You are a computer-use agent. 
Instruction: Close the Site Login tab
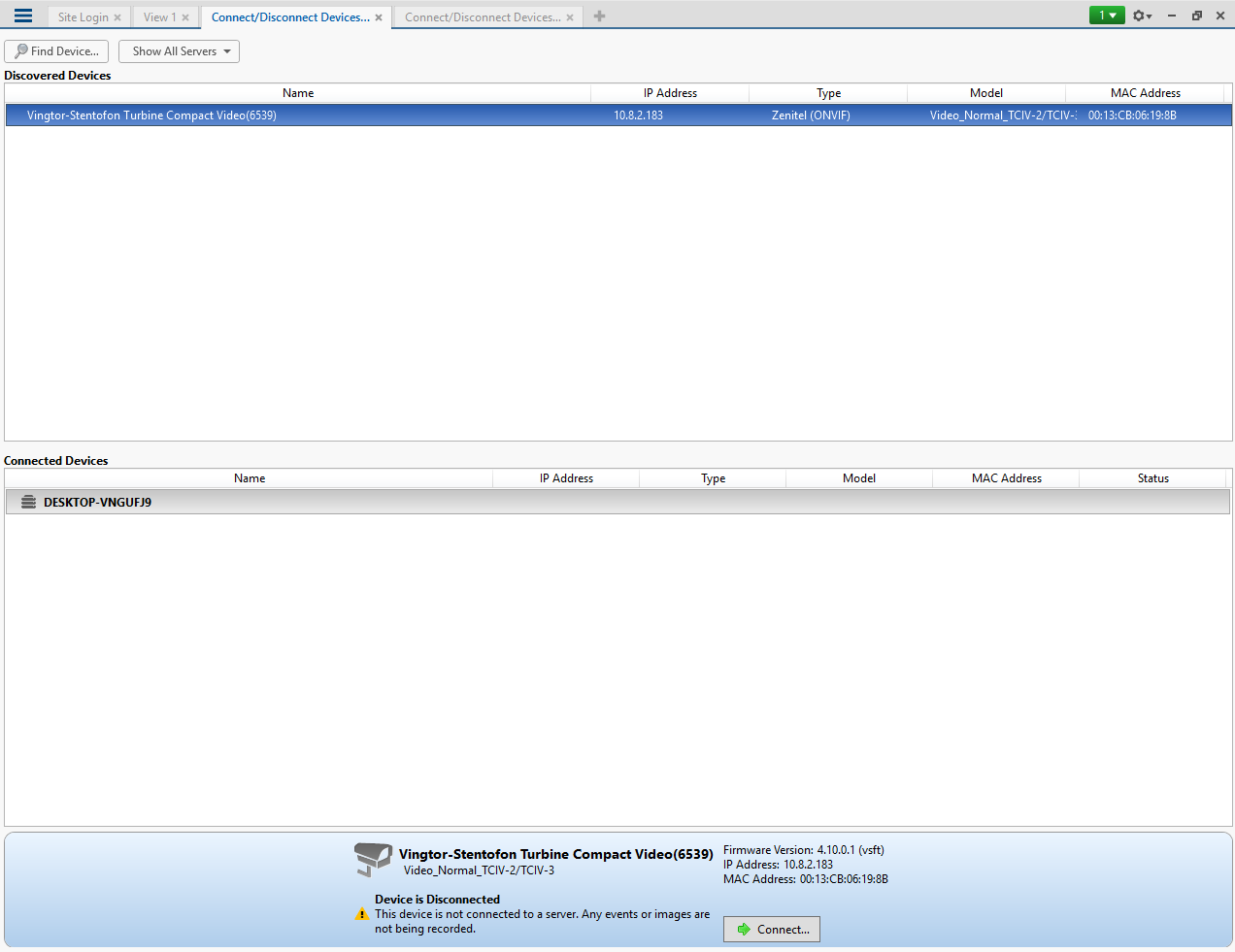point(117,17)
